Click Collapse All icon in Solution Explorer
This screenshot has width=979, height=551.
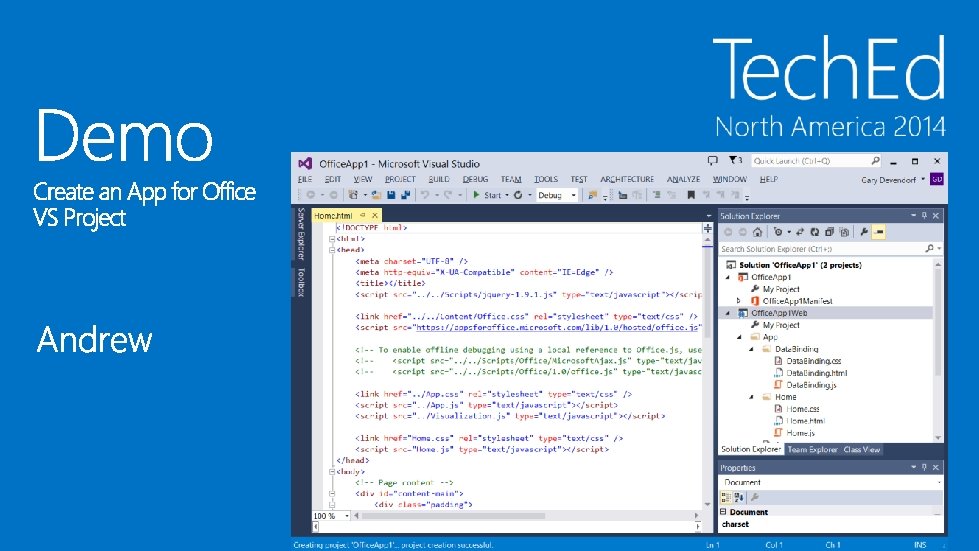(x=829, y=232)
